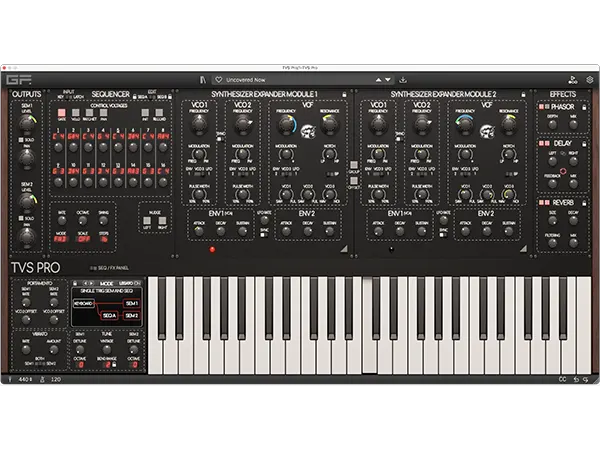The height and width of the screenshot is (450, 600).
Task: Toggle the sequencer Key/Latch input switch
Action: point(68,98)
